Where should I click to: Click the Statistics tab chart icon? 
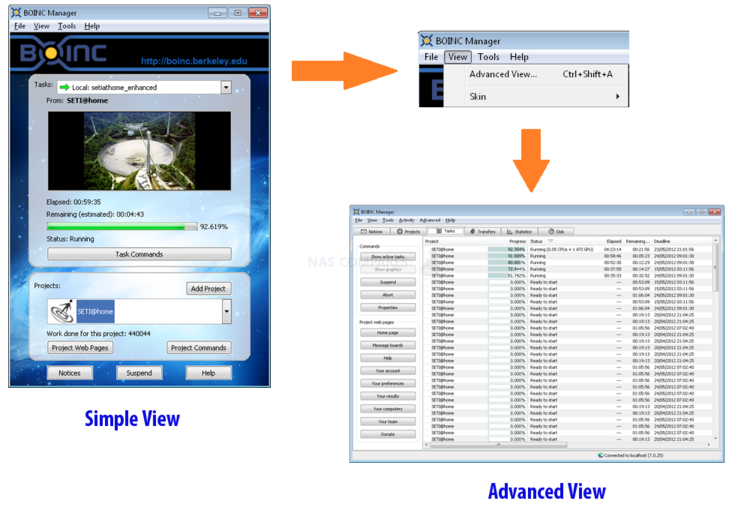point(509,231)
